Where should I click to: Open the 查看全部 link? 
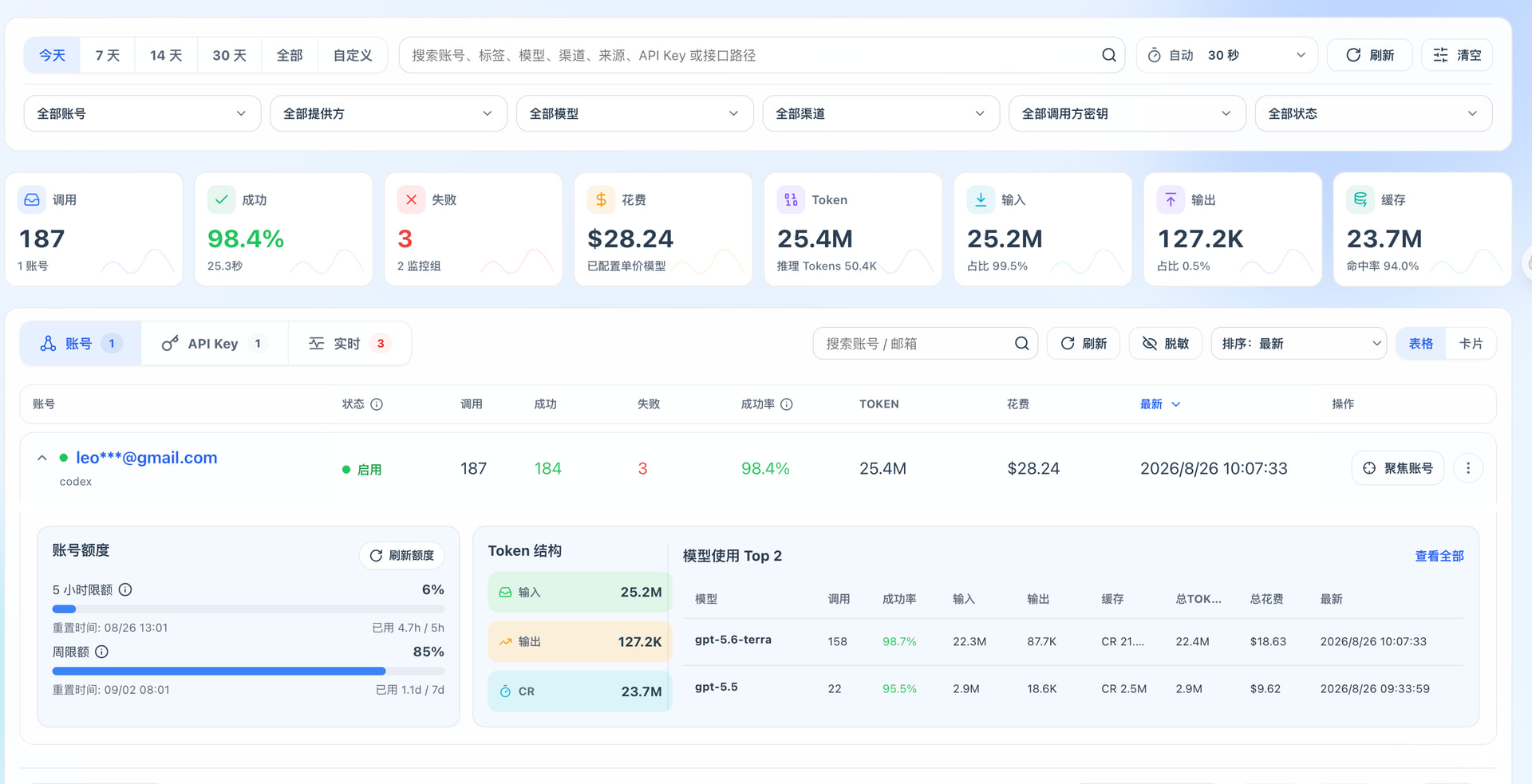pyautogui.click(x=1439, y=556)
